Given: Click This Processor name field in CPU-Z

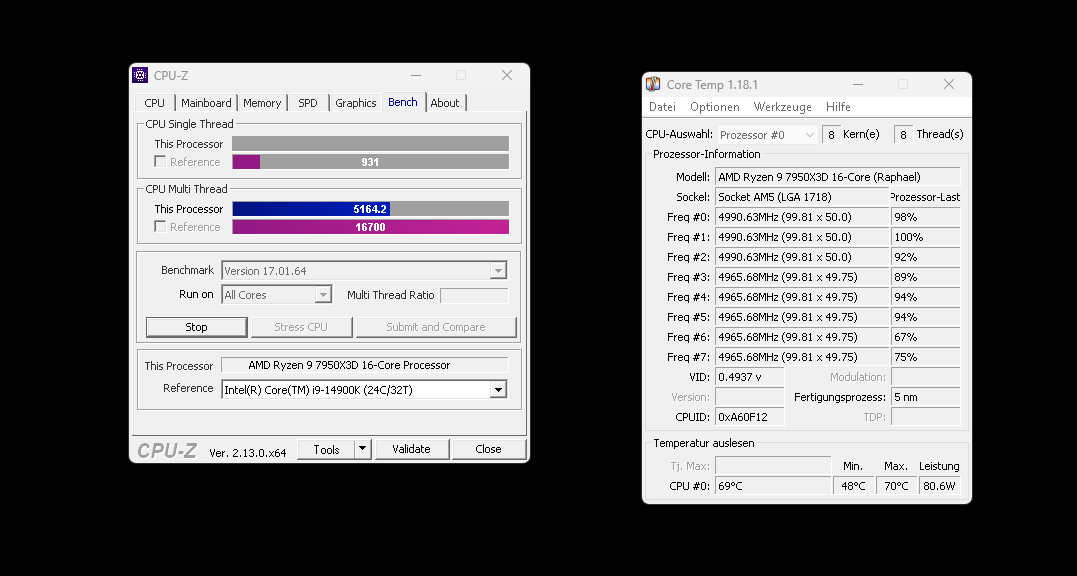Looking at the screenshot, I should pos(365,365).
